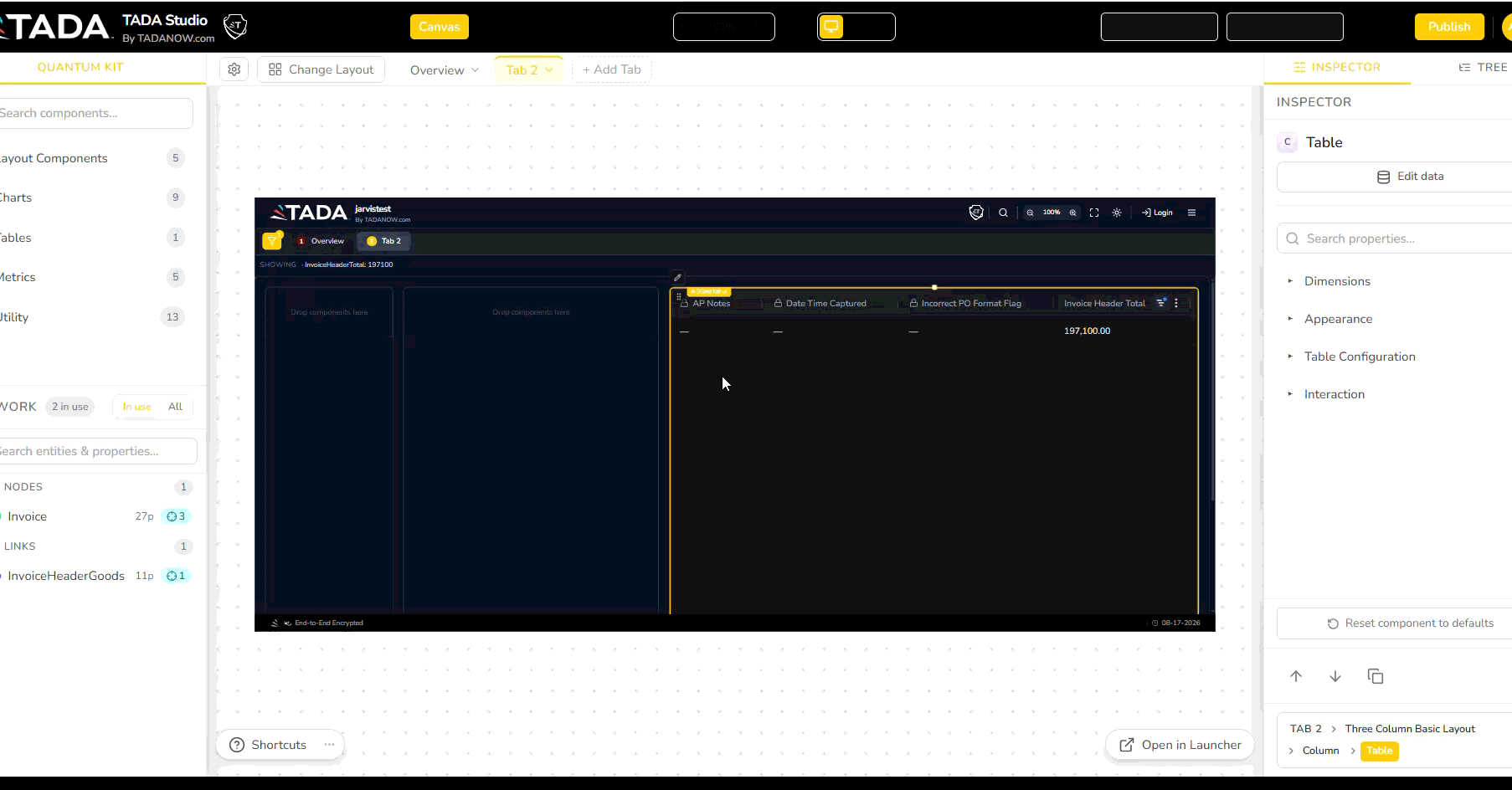The height and width of the screenshot is (790, 1512).
Task: Click the yellow filter icon in preview
Action: coord(272,241)
